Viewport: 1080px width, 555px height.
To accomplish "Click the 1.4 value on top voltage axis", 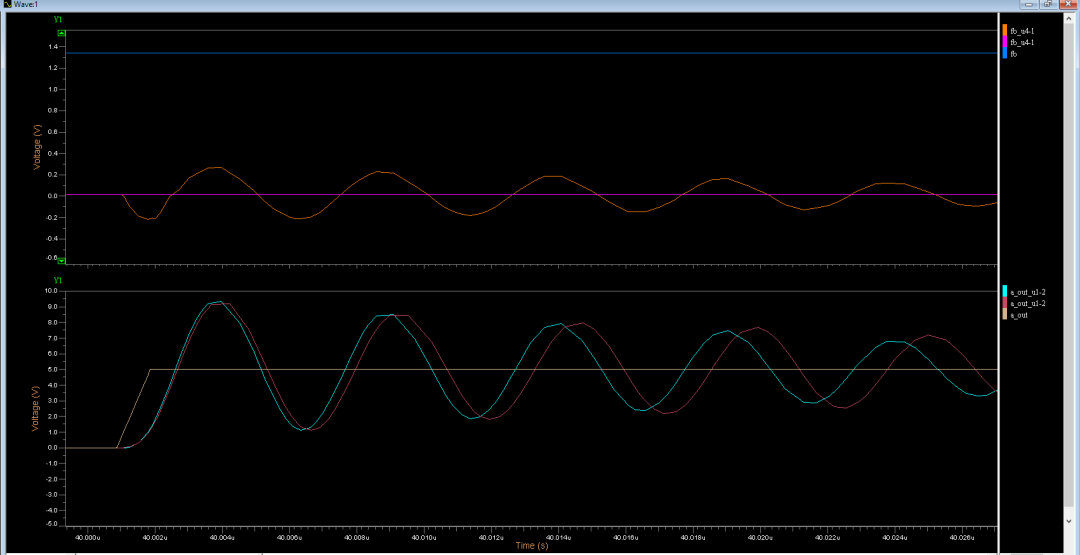I will pyautogui.click(x=52, y=47).
